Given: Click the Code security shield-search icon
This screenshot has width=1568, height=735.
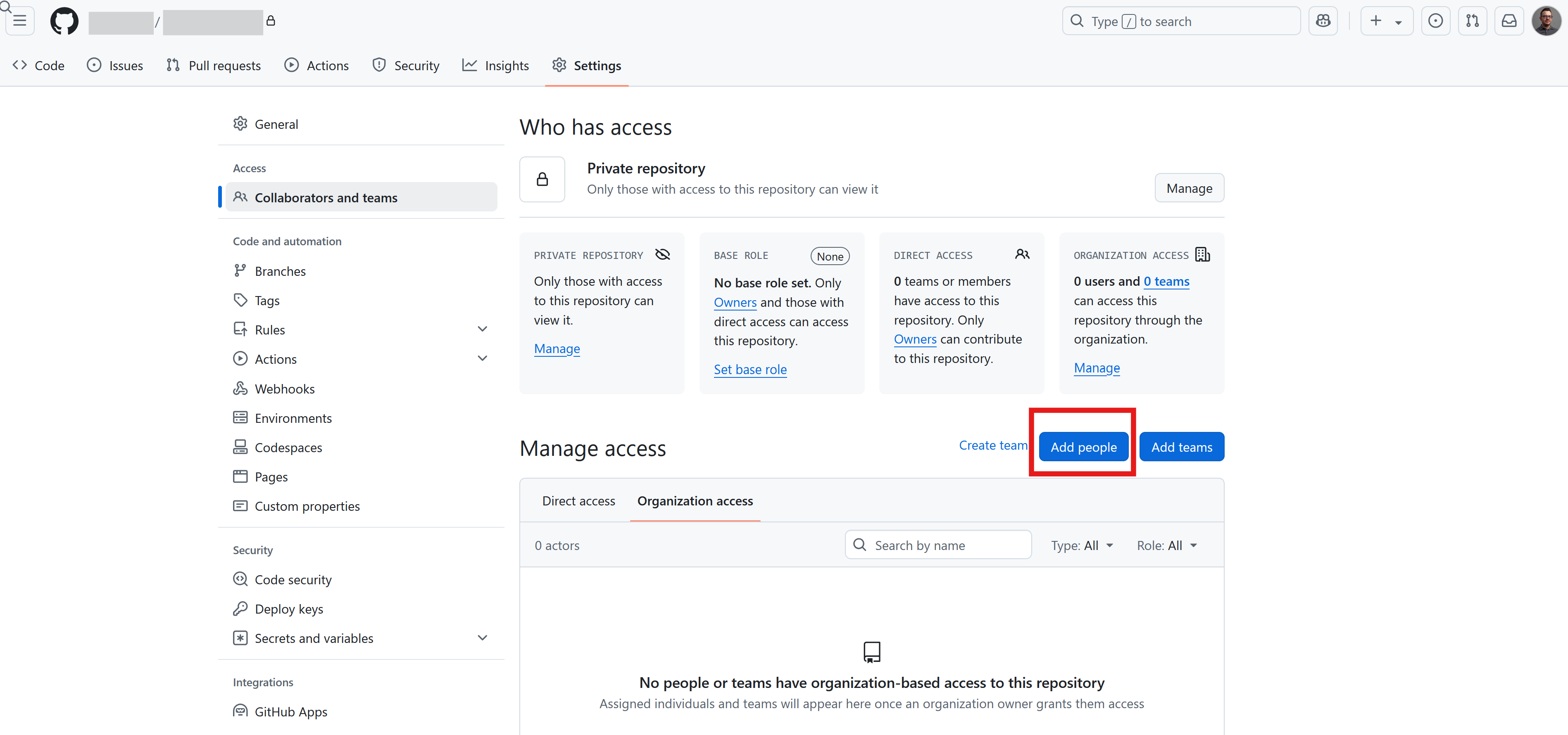Looking at the screenshot, I should [x=240, y=579].
